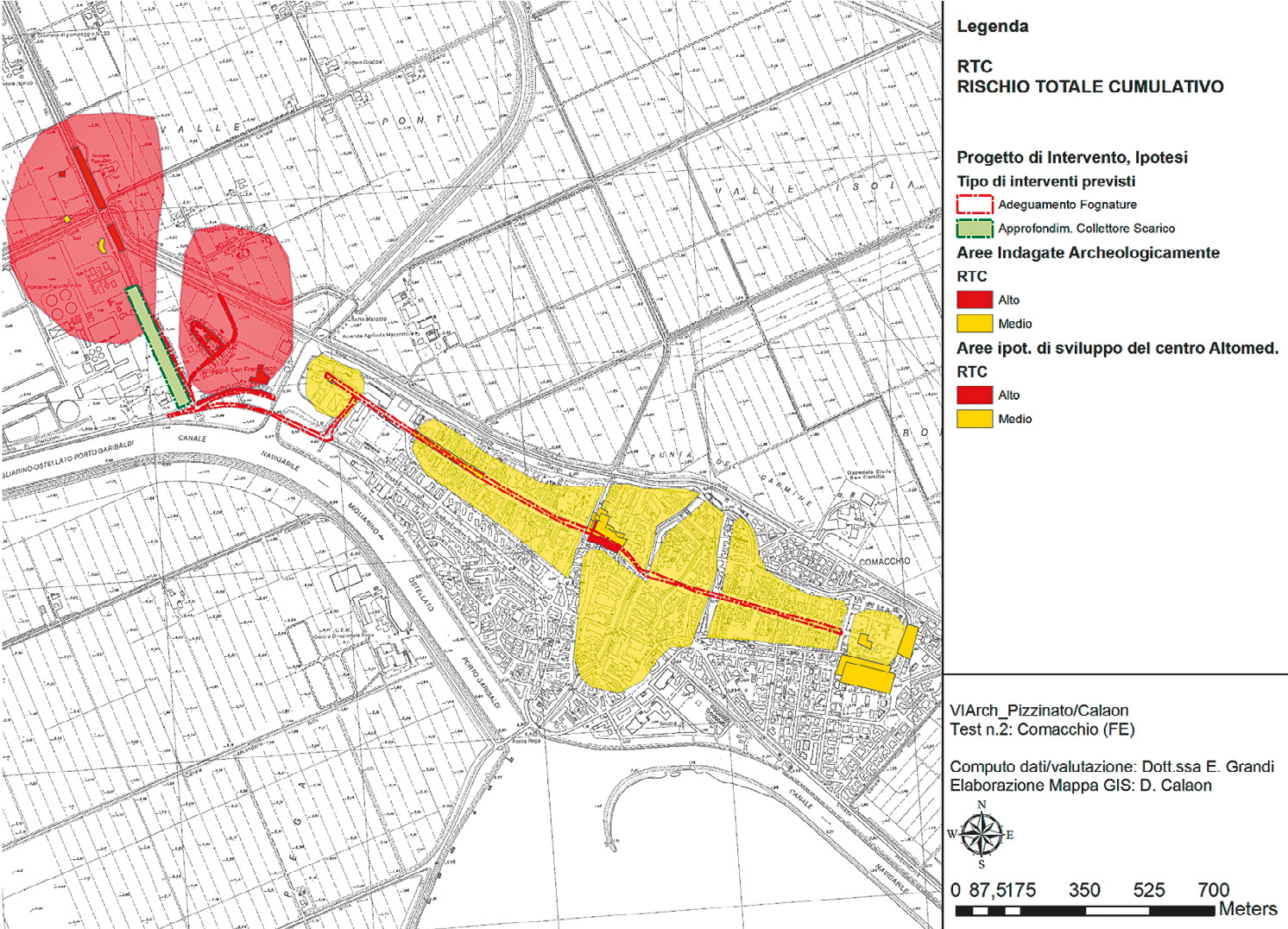
Task: Click the 'Aree Indagate Archeologicamente' heading
Action: (x=1088, y=253)
